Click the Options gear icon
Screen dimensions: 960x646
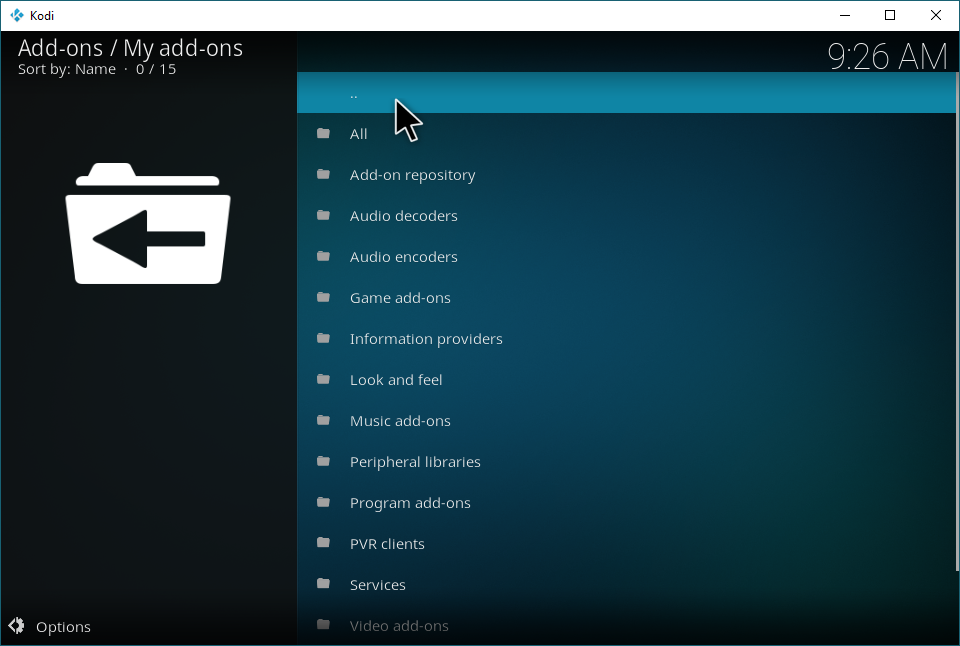pos(17,627)
